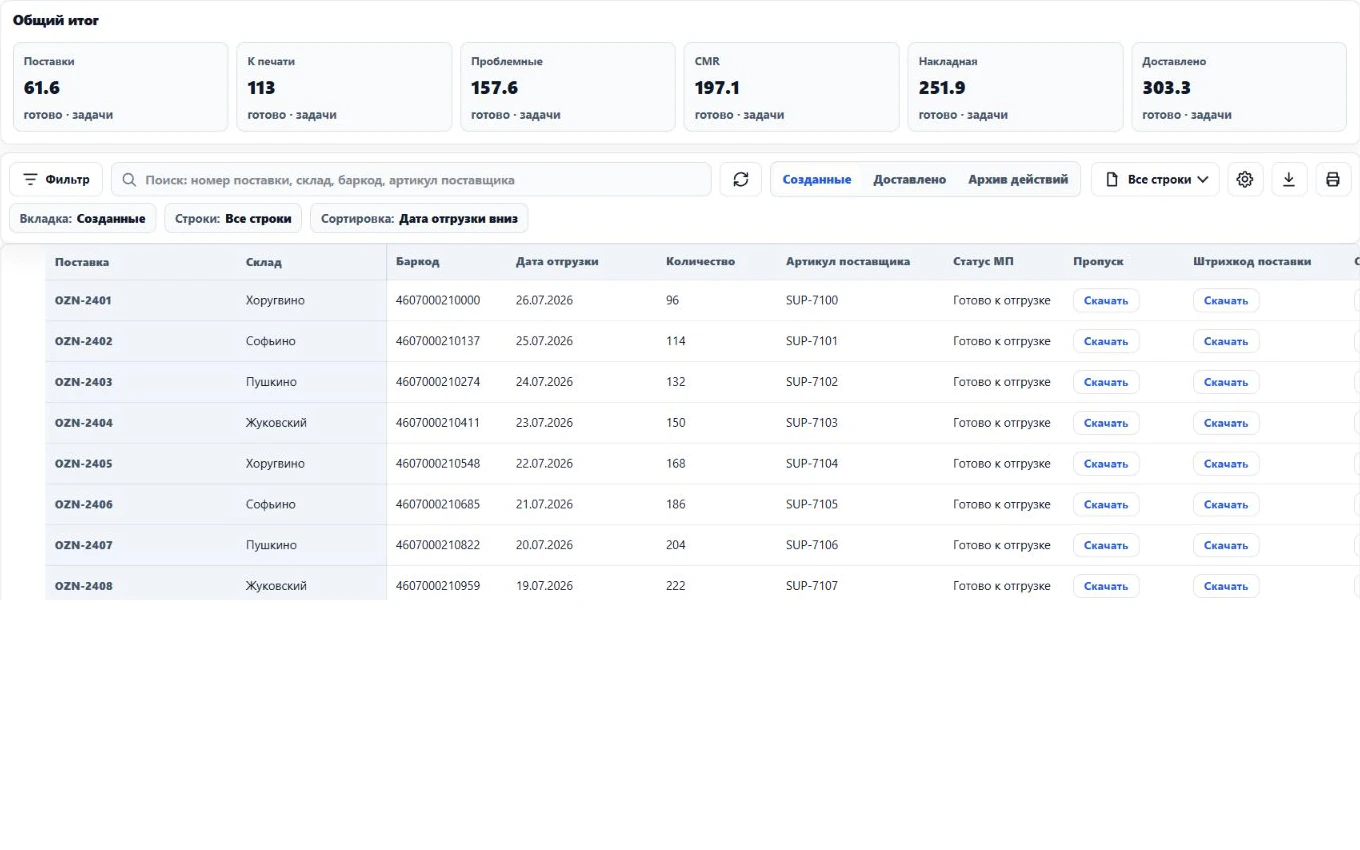Download Пропуск for OZN-2404
This screenshot has width=1360, height=850.
[x=1106, y=423]
